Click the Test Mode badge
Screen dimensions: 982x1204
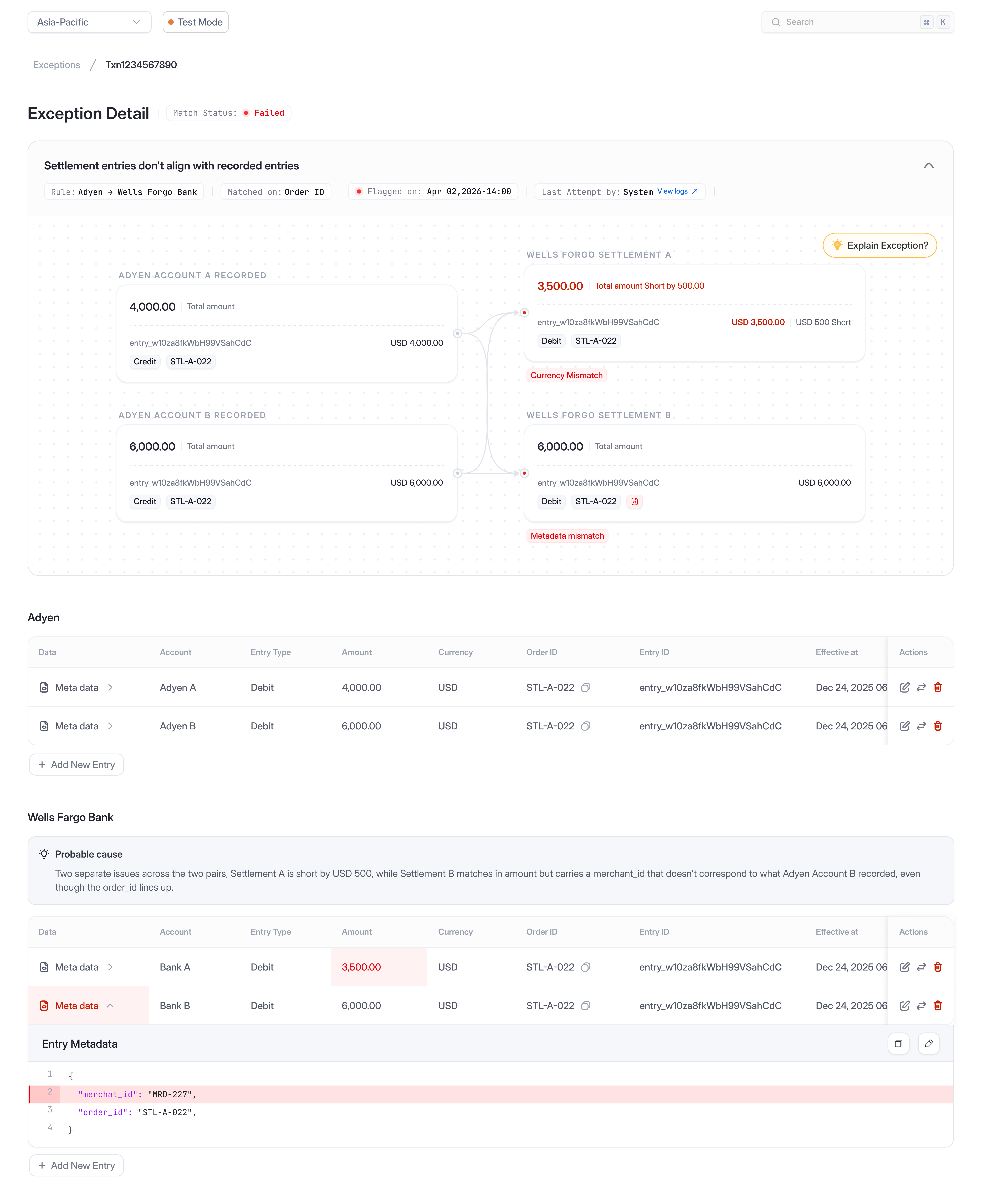pos(196,22)
